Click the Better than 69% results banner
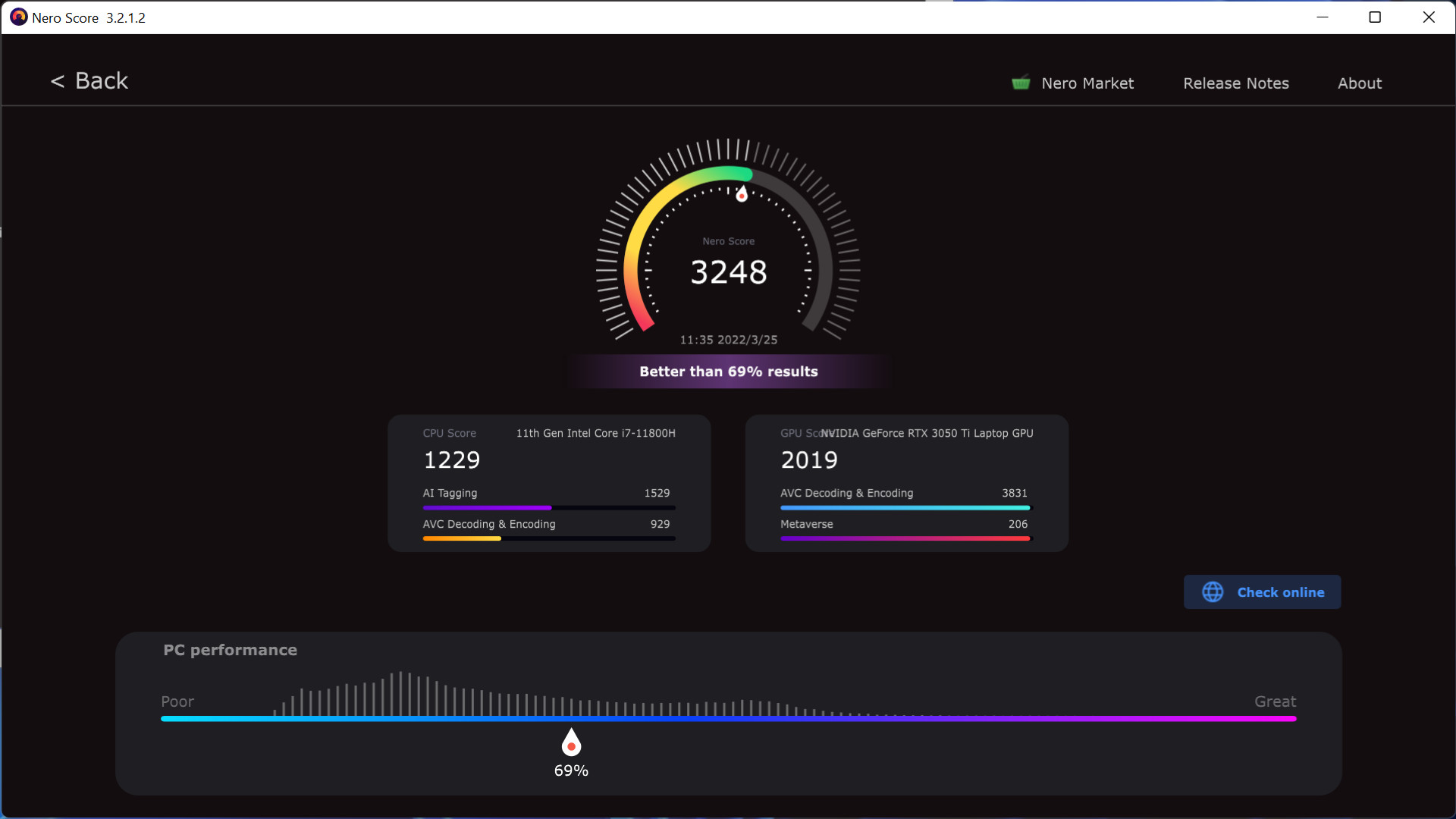This screenshot has height=819, width=1456. [x=728, y=372]
